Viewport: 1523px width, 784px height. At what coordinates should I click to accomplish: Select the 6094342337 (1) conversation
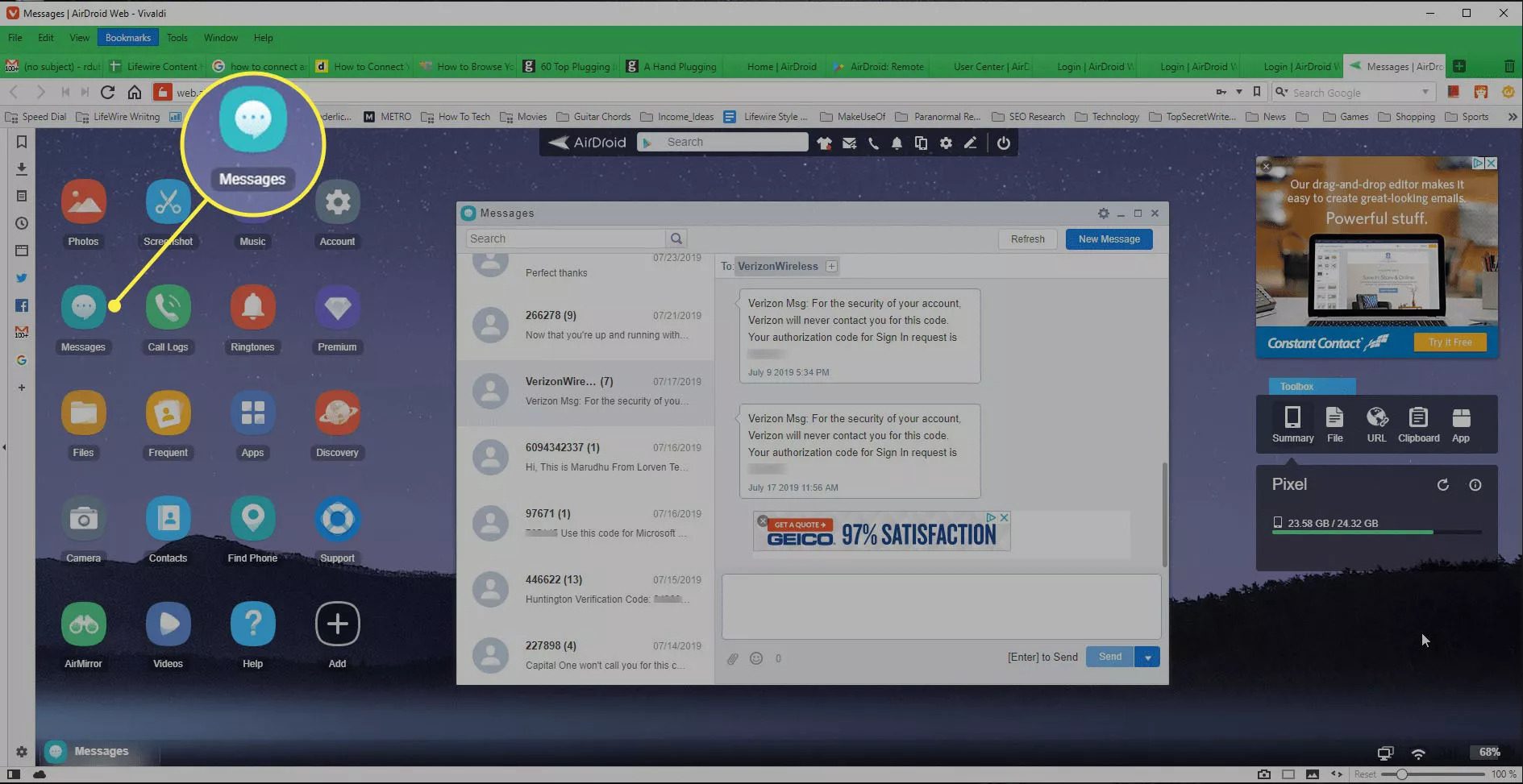(x=585, y=458)
